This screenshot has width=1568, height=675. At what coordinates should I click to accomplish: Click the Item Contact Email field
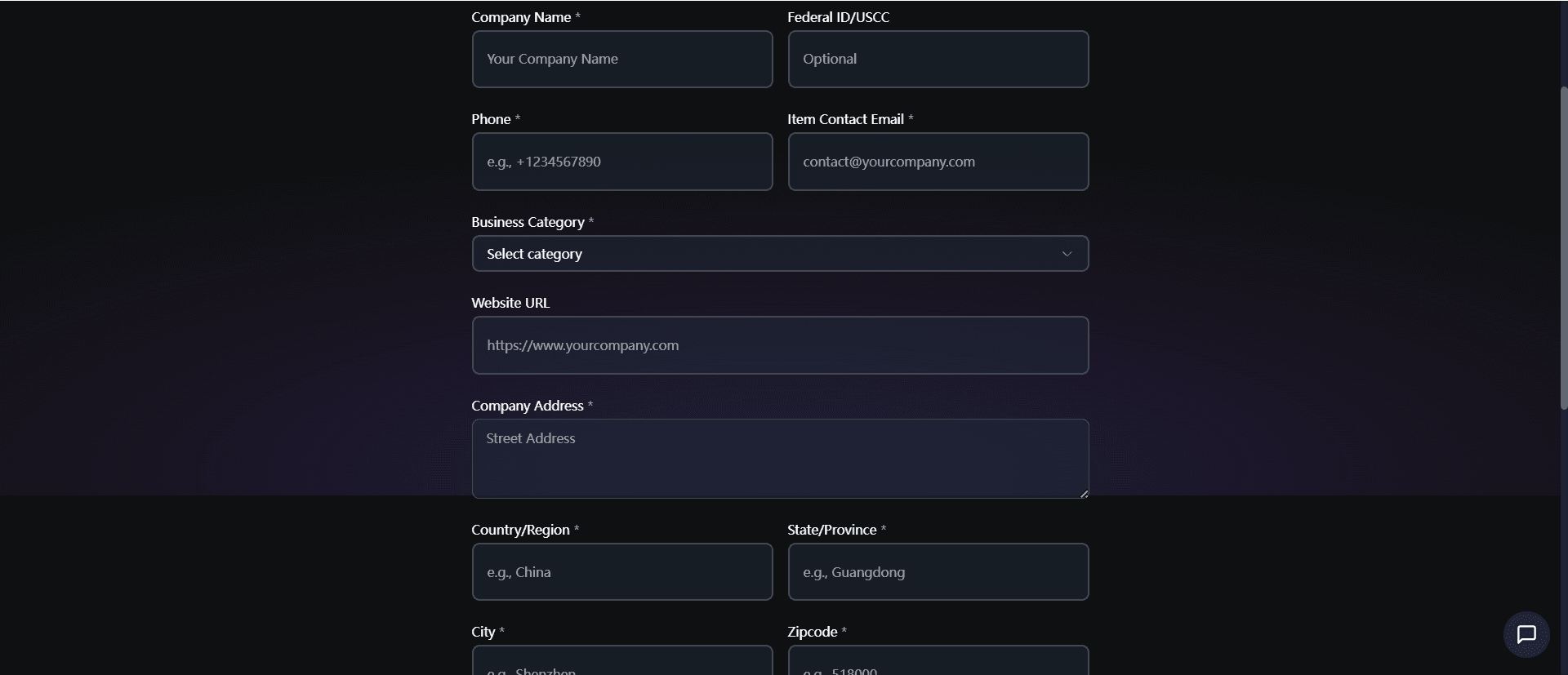tap(938, 162)
